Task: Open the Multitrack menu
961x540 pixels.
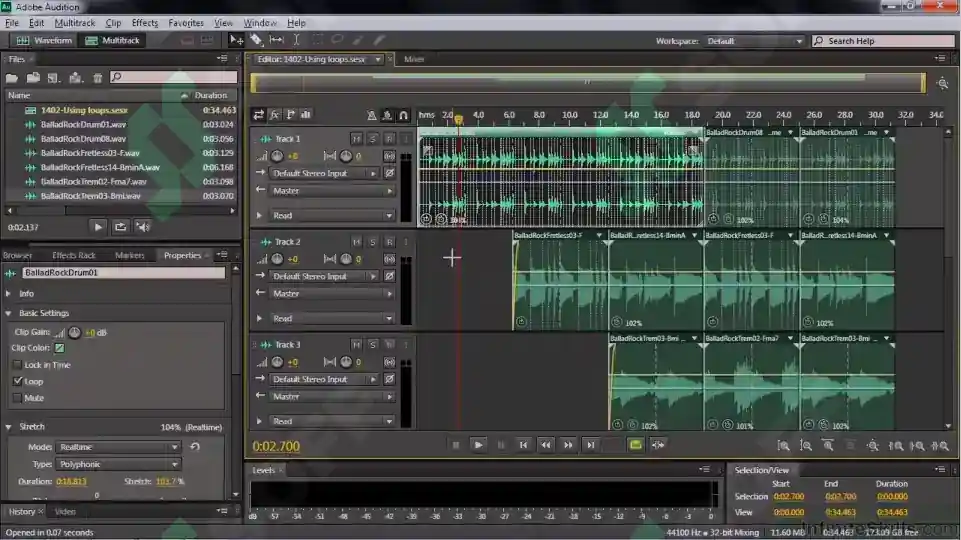Action: click(x=74, y=23)
